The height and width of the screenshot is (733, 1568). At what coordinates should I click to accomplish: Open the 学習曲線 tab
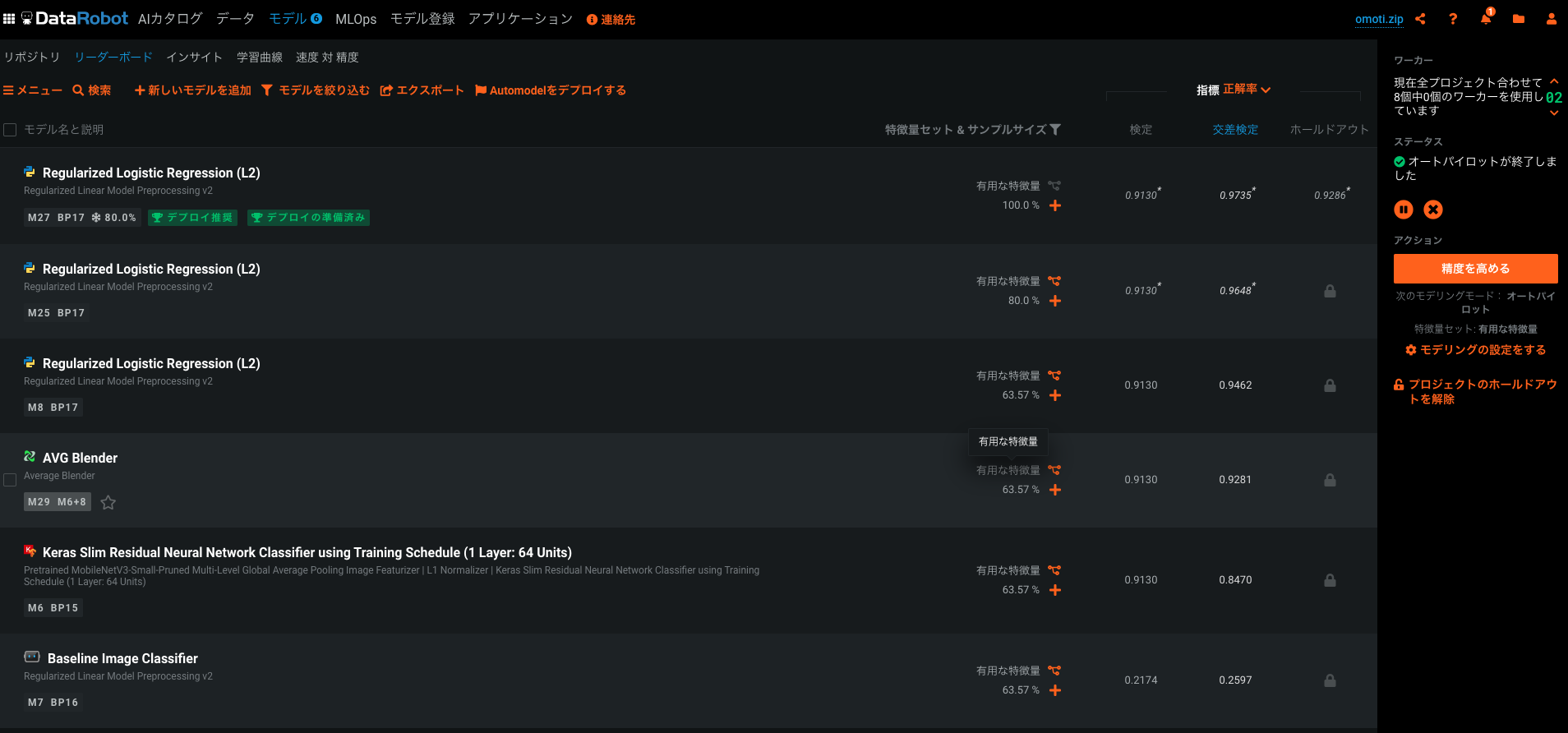260,57
